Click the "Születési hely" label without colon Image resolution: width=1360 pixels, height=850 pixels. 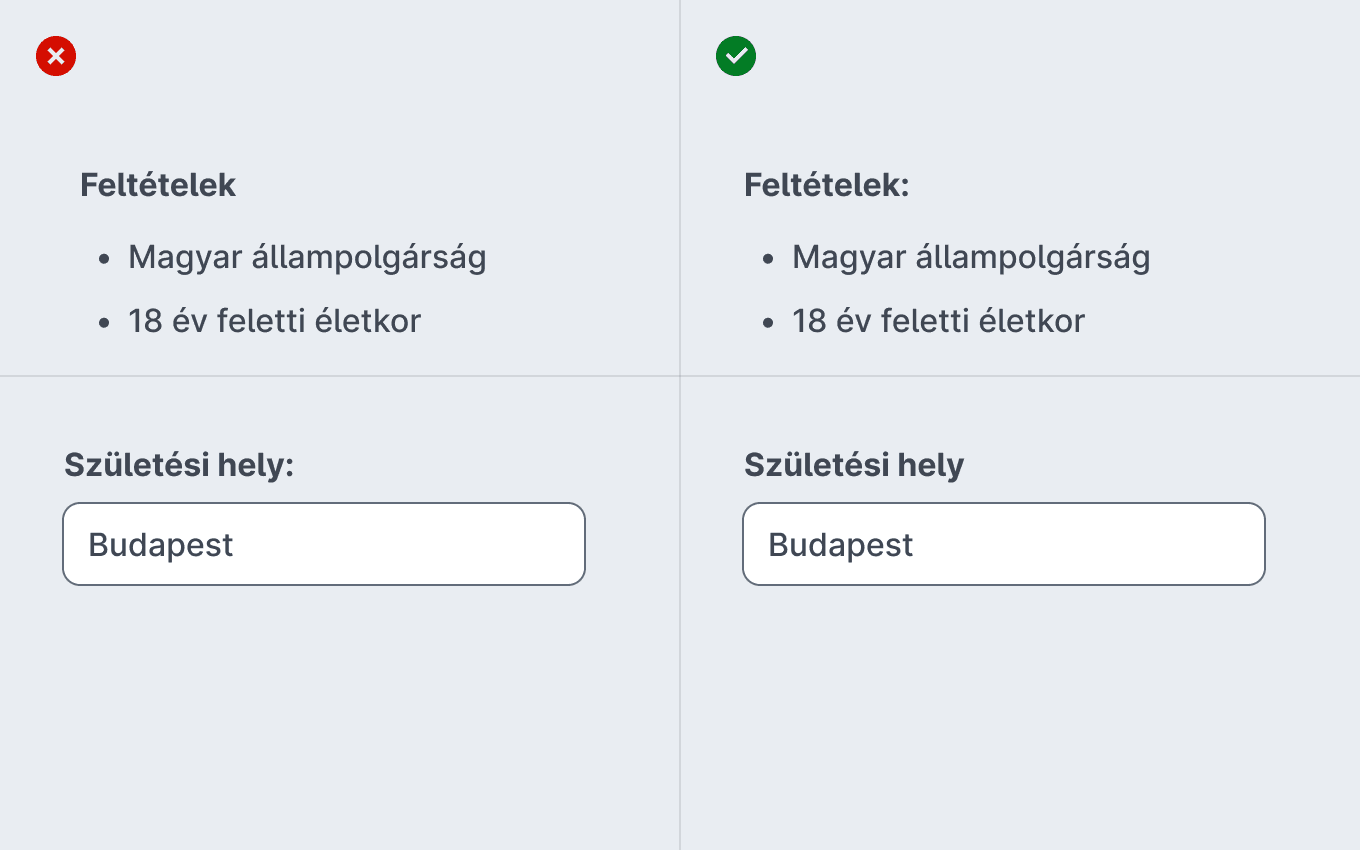pos(854,465)
